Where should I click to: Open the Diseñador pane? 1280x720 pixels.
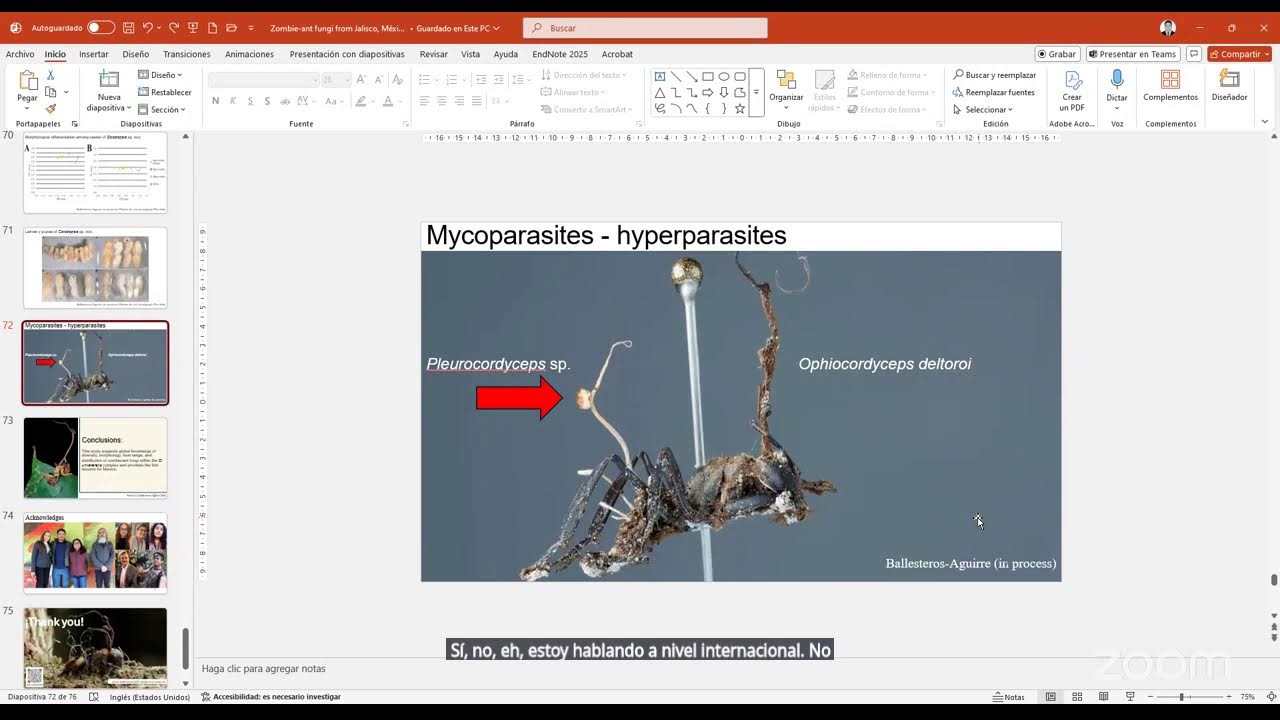1229,86
